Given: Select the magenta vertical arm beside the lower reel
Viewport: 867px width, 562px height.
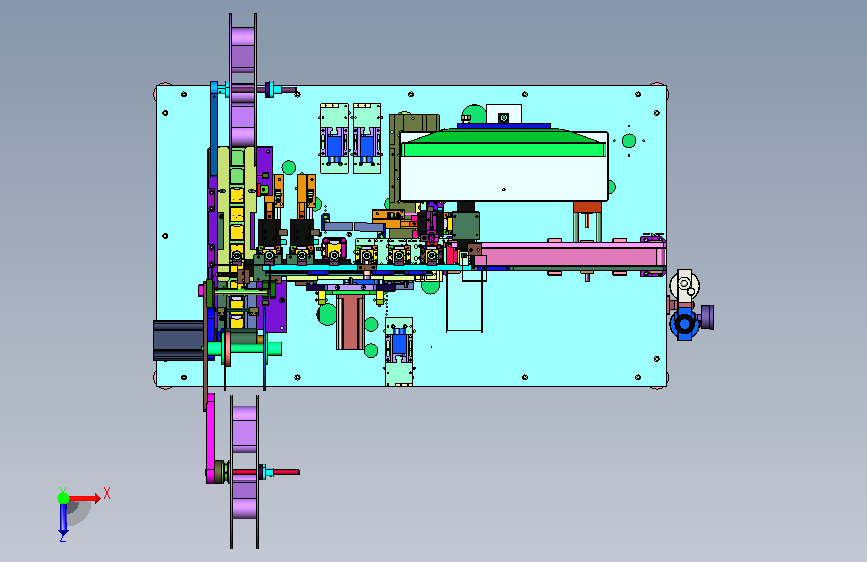Looking at the screenshot, I should tap(211, 437).
